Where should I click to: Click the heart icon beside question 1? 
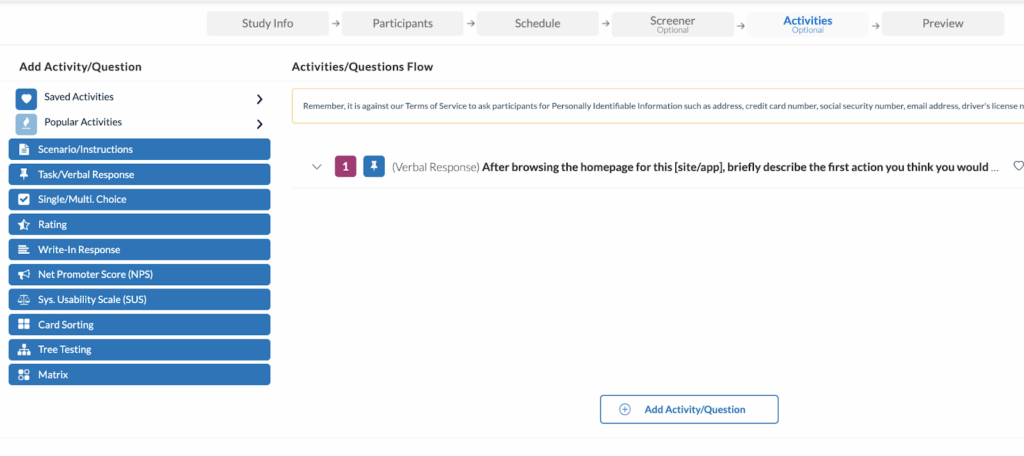click(x=1018, y=166)
